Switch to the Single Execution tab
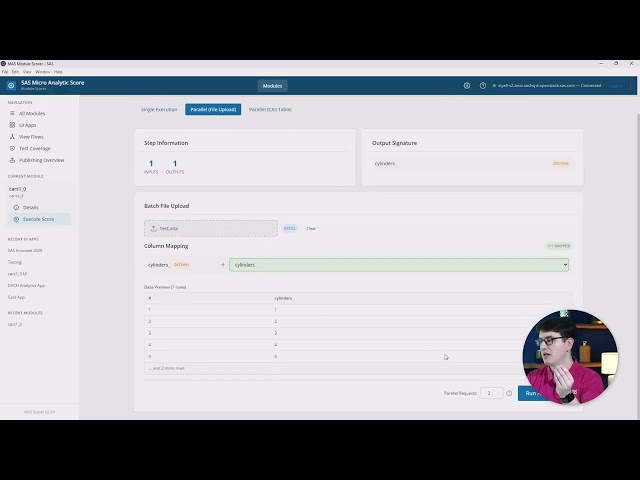The image size is (640, 480). pyautogui.click(x=159, y=109)
